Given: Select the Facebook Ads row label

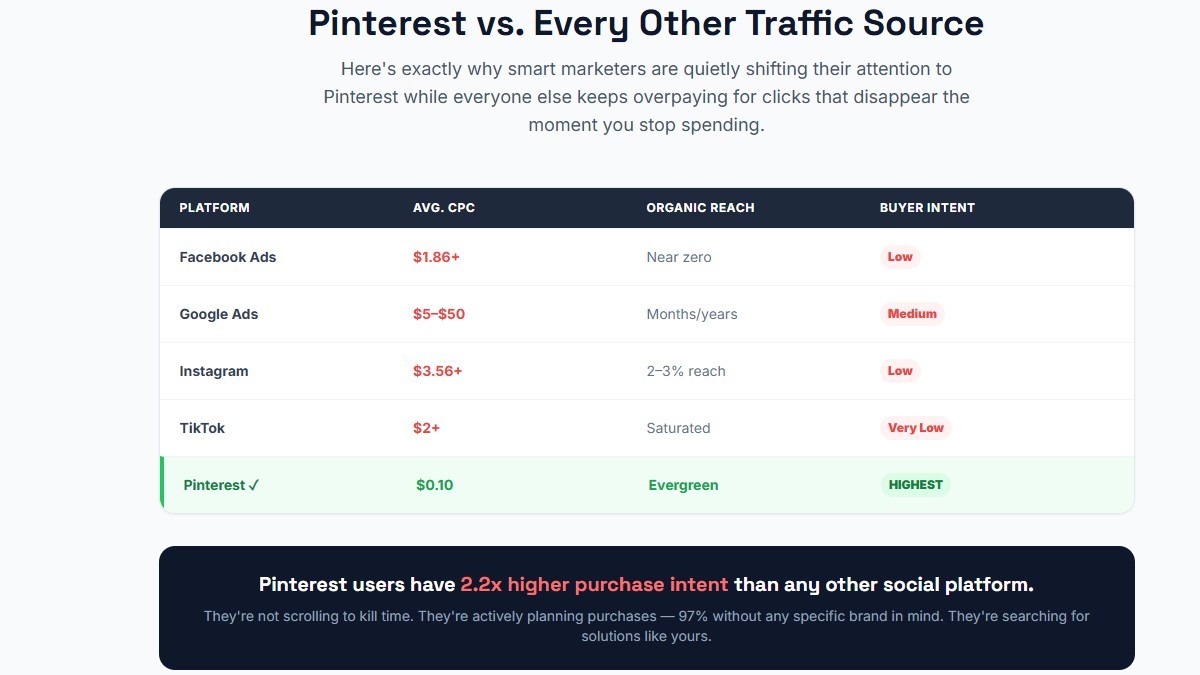Looking at the screenshot, I should [228, 257].
